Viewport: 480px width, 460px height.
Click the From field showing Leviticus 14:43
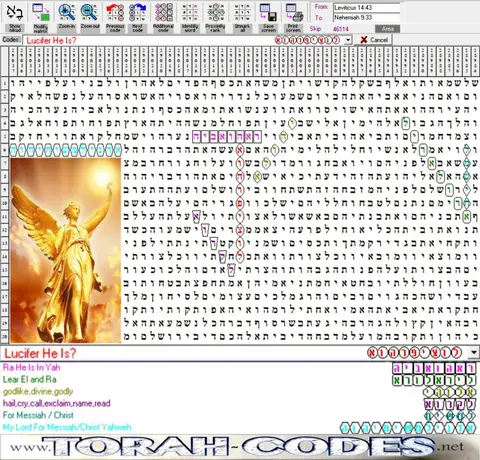pos(367,8)
